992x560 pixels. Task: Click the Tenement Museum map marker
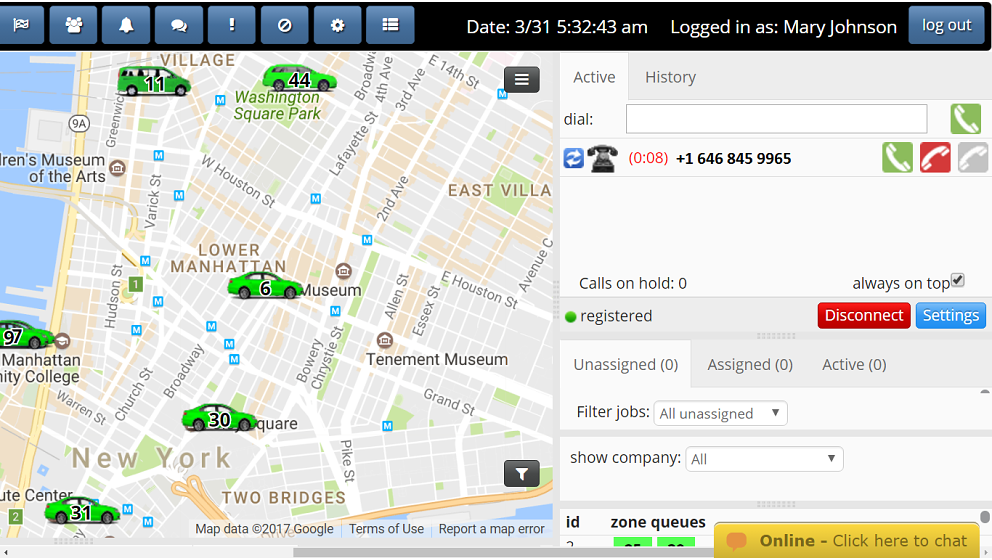[x=385, y=340]
